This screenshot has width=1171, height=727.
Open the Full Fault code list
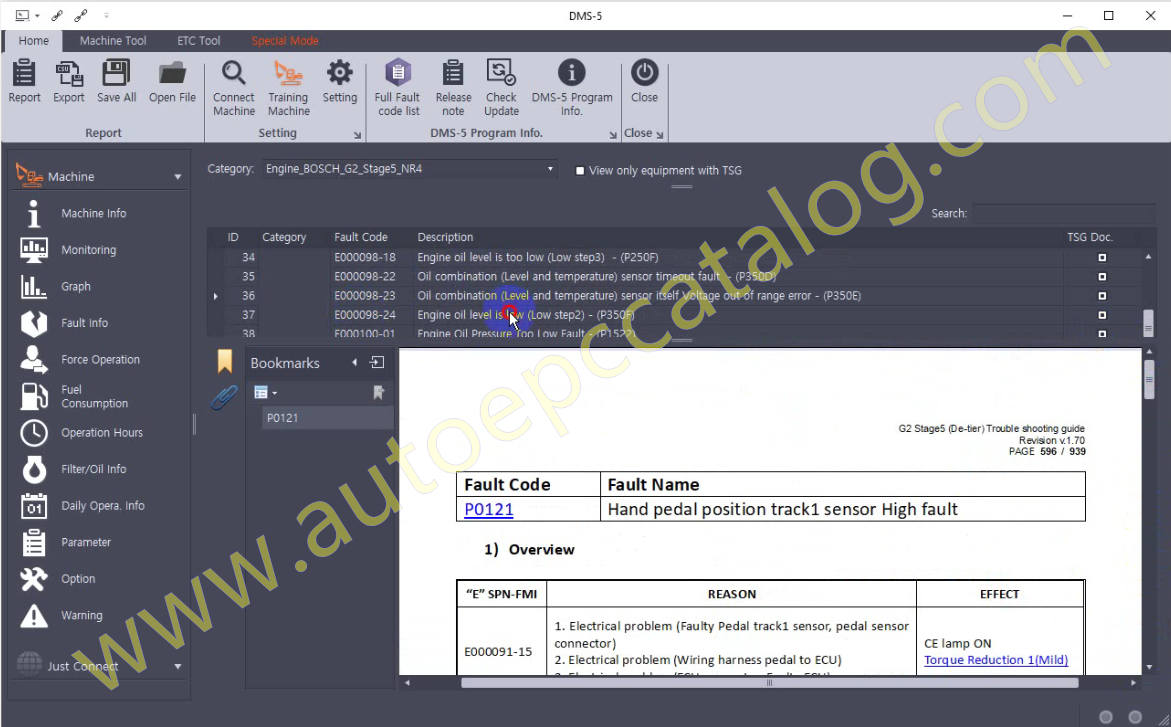tap(398, 86)
